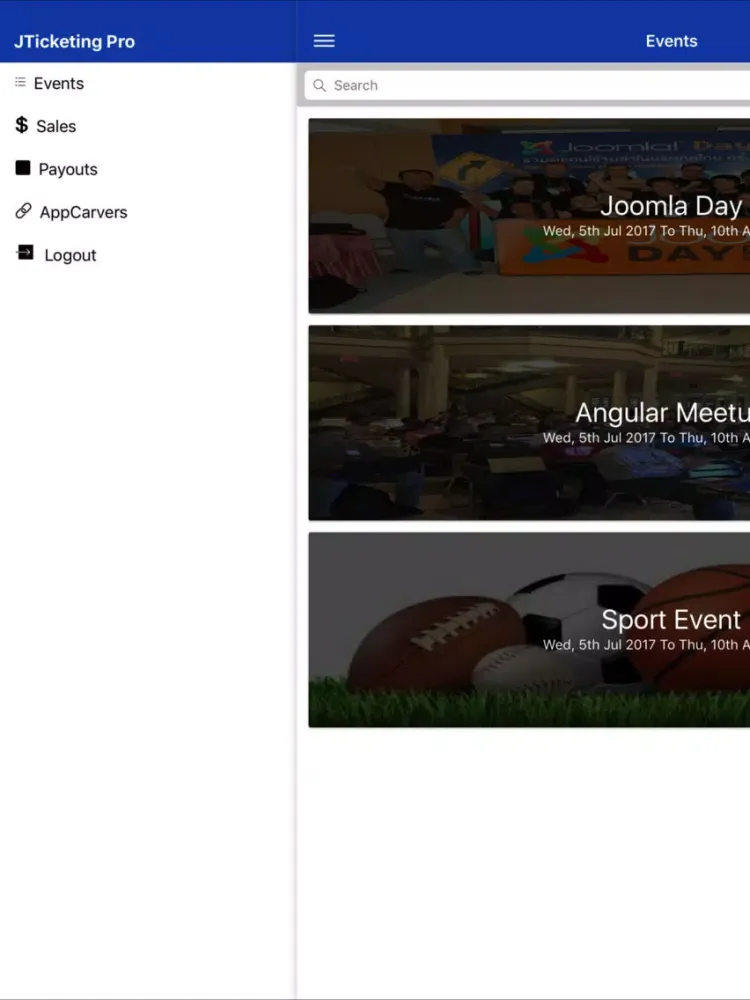750x1000 pixels.
Task: Click the link icon beside AppCarvers
Action: (x=24, y=210)
